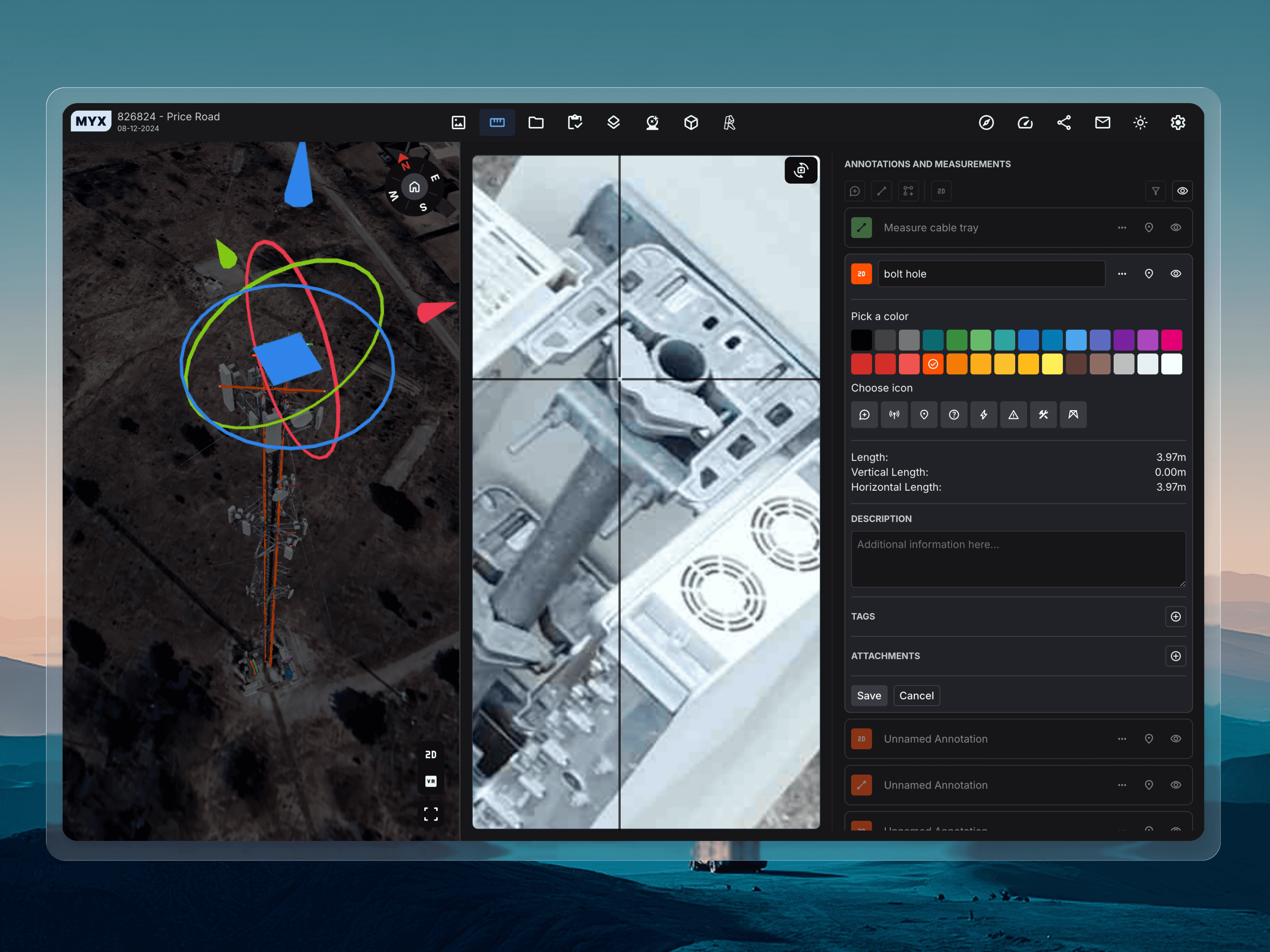Add an attachment with the plus button
Image resolution: width=1270 pixels, height=952 pixels.
1175,656
